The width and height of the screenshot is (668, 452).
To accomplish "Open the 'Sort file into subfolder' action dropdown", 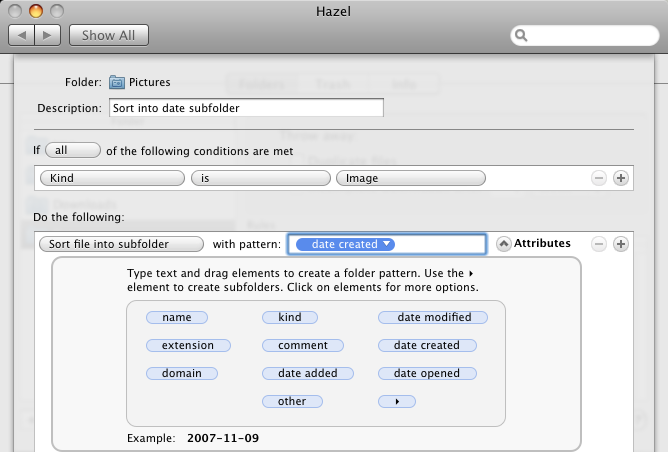I will (121, 244).
